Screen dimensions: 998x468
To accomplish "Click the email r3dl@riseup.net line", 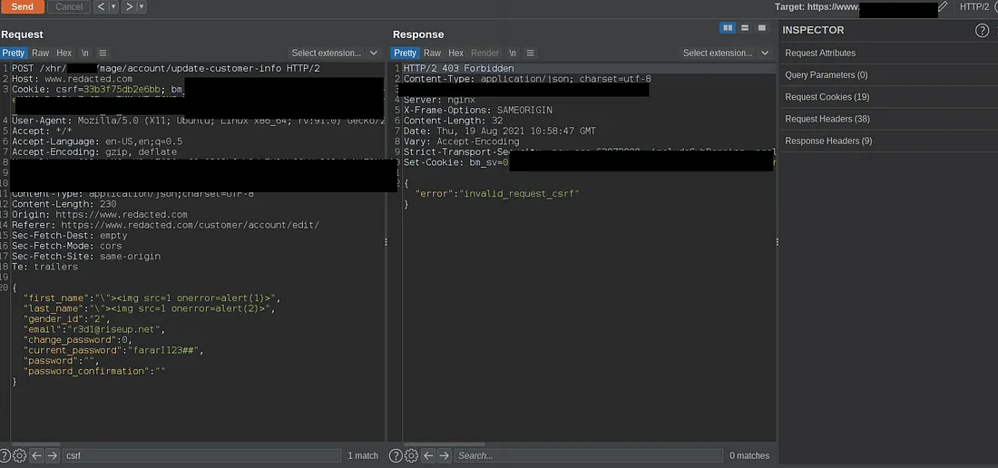I will (94, 329).
